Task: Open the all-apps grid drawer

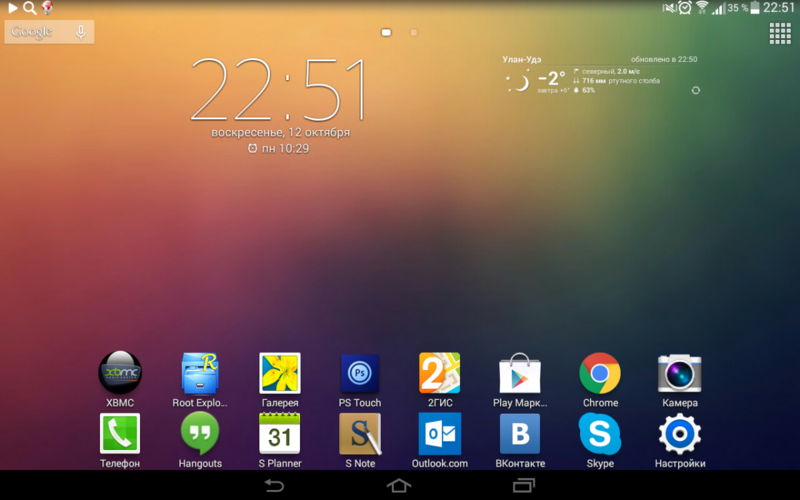Action: [x=780, y=33]
